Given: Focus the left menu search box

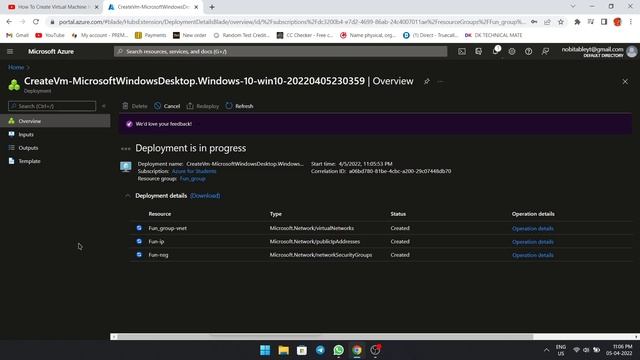Looking at the screenshot, I should [52, 106].
